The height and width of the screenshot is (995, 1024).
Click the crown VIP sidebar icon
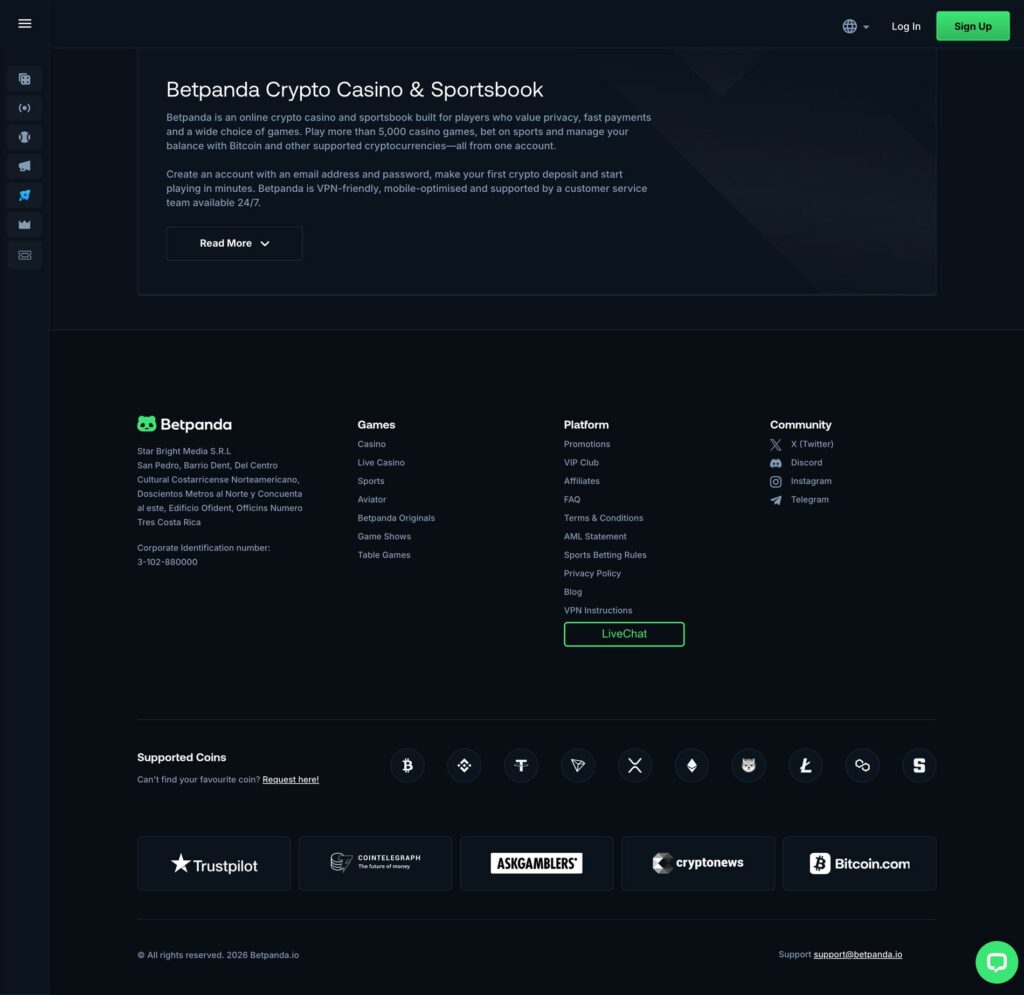tap(25, 225)
